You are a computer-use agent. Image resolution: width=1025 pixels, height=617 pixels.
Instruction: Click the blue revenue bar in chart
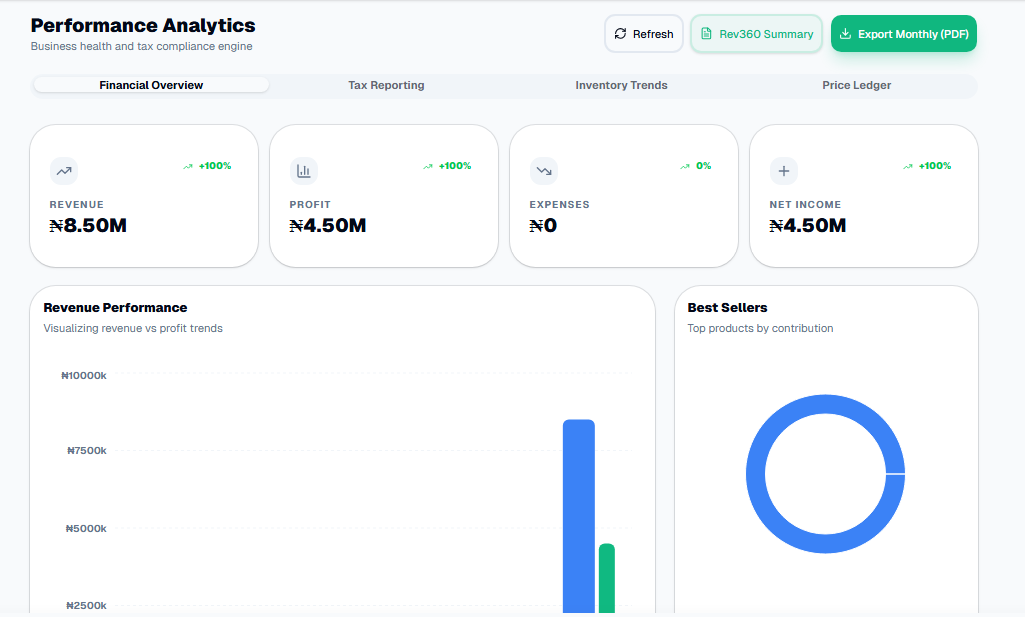[579, 516]
